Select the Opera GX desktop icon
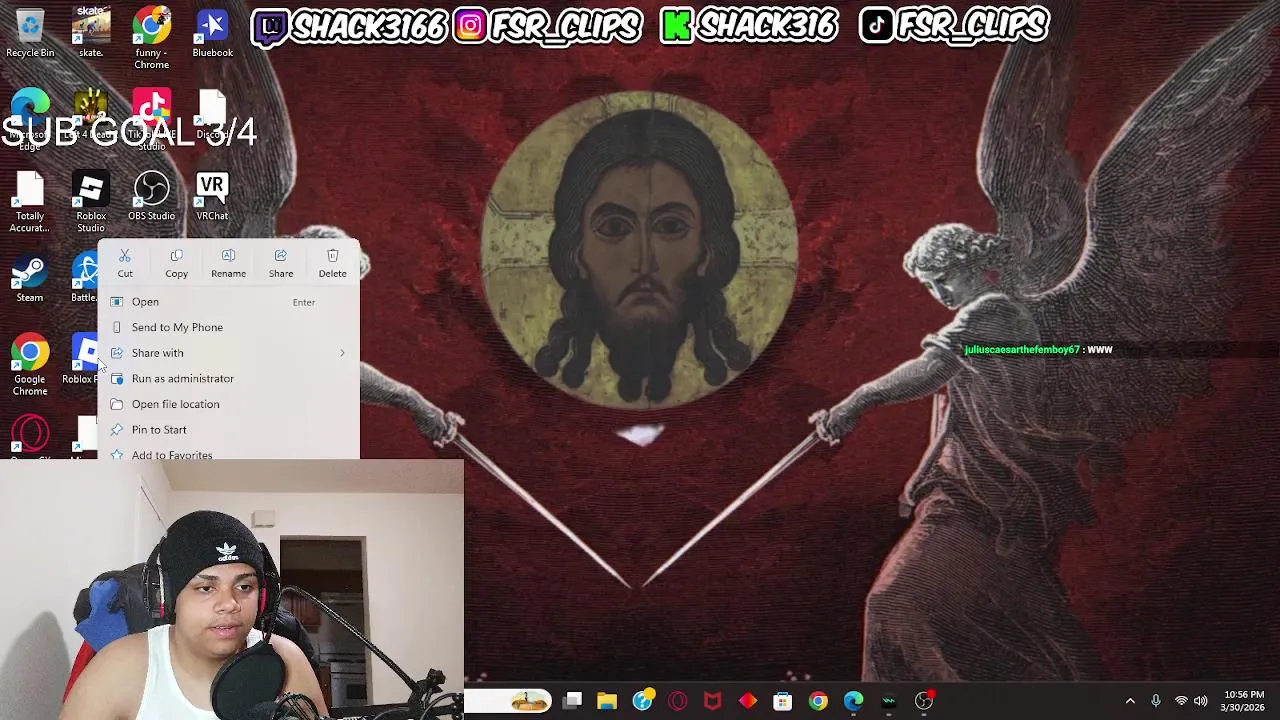The height and width of the screenshot is (720, 1280). point(30,437)
